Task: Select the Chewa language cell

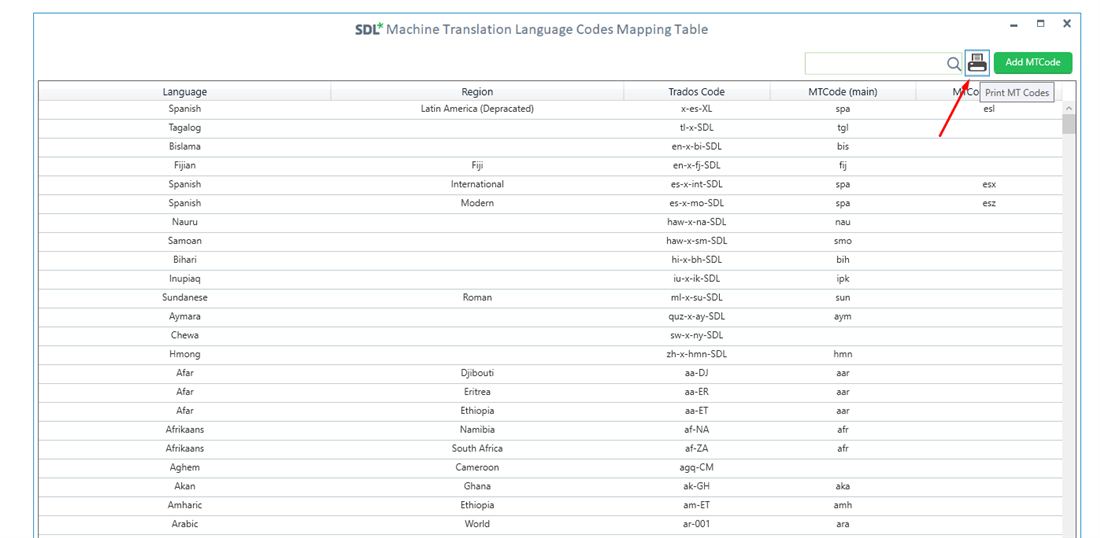Action: pyautogui.click(x=185, y=335)
